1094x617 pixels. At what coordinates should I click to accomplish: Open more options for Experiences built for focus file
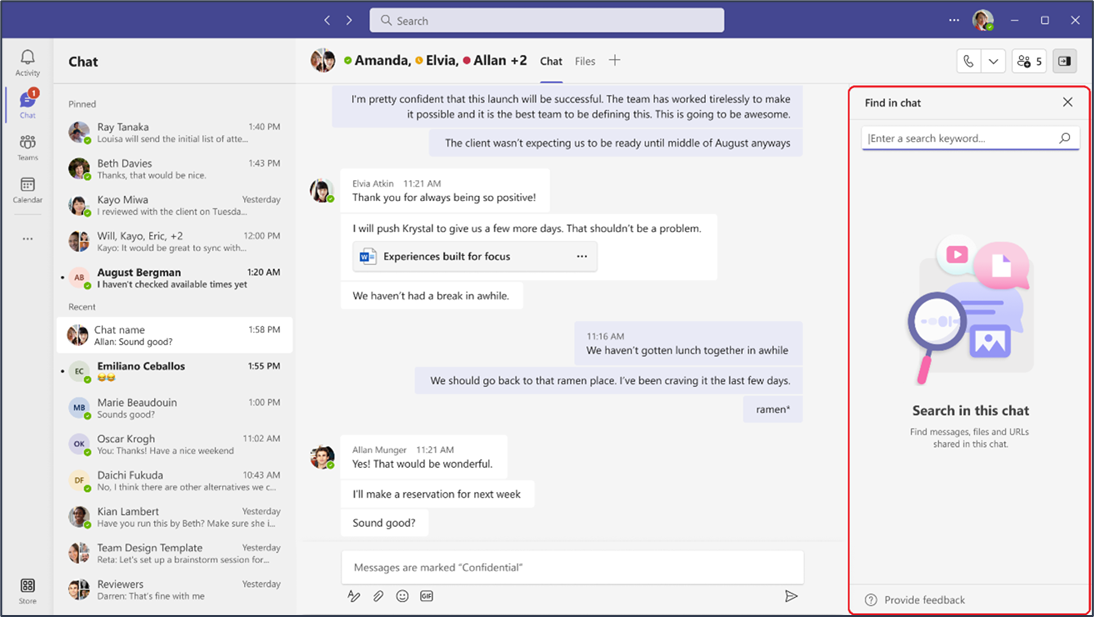click(x=582, y=256)
